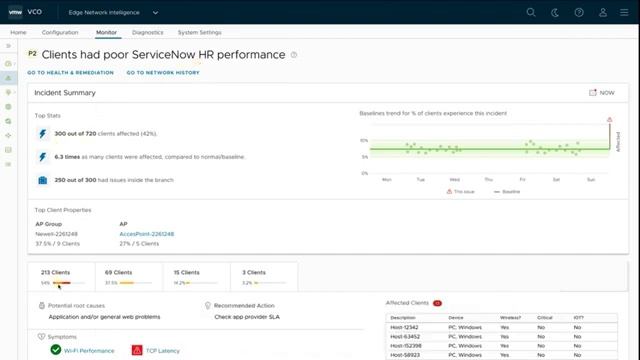Open the hamburger menu icon
Image resolution: width=640 pixels, height=360 pixels.
tap(624, 13)
